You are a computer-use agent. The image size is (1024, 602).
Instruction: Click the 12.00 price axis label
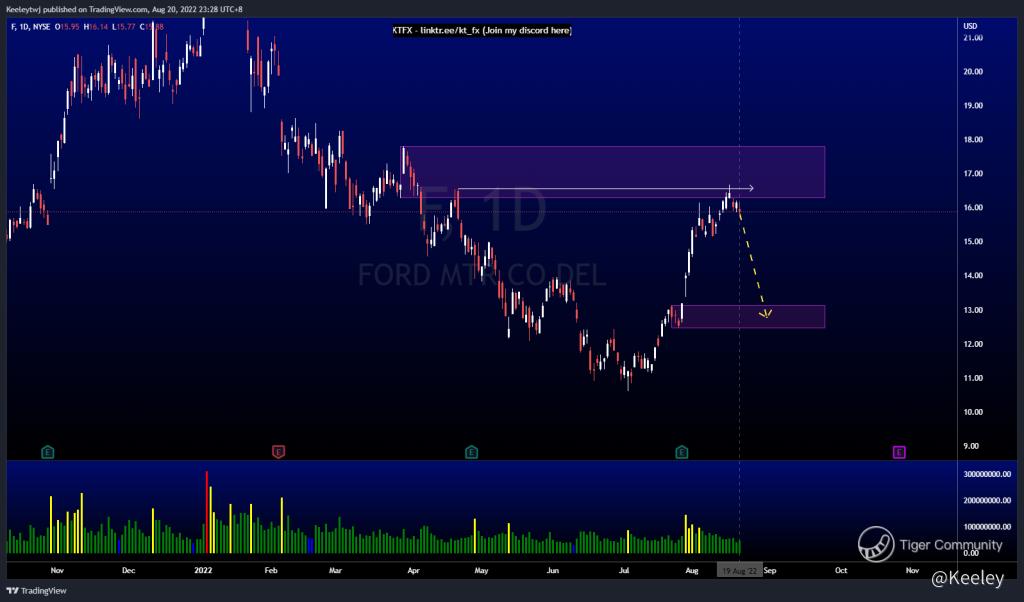click(x=973, y=344)
